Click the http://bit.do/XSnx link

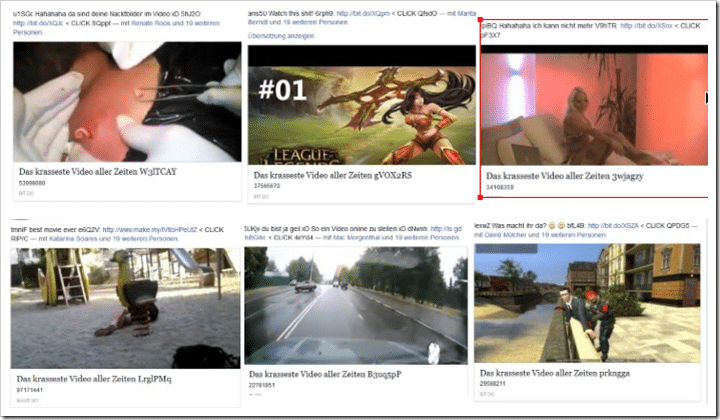[x=646, y=26]
